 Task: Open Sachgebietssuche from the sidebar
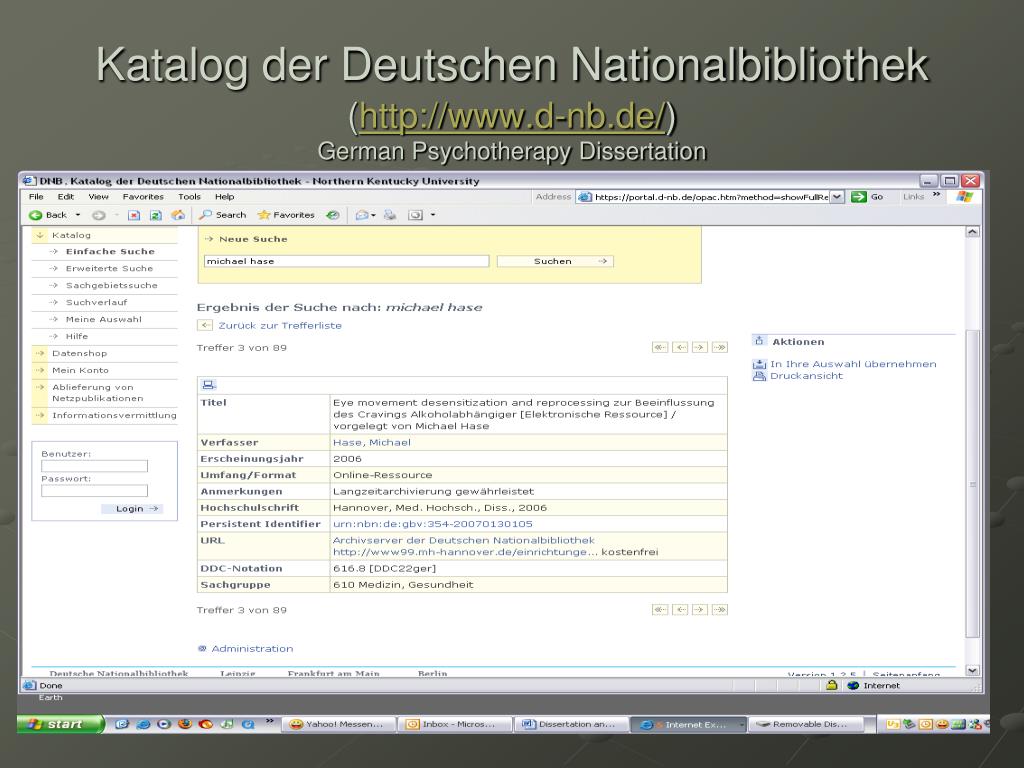tap(112, 285)
